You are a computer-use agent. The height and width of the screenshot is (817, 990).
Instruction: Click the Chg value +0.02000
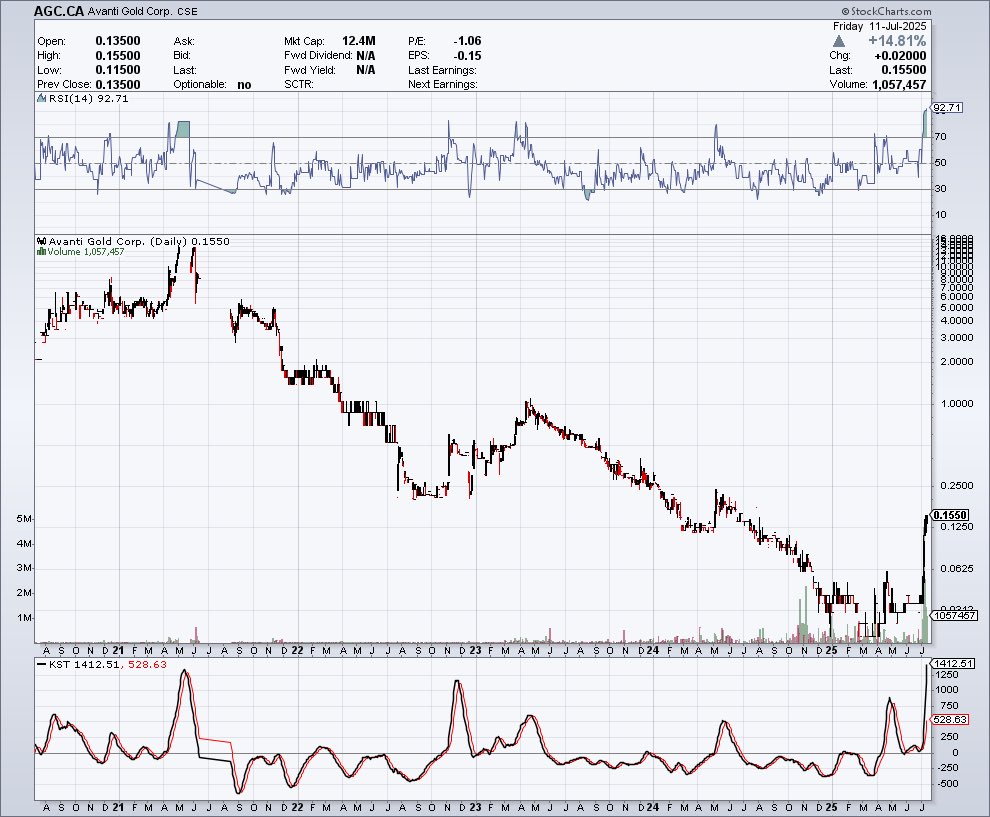(900, 56)
